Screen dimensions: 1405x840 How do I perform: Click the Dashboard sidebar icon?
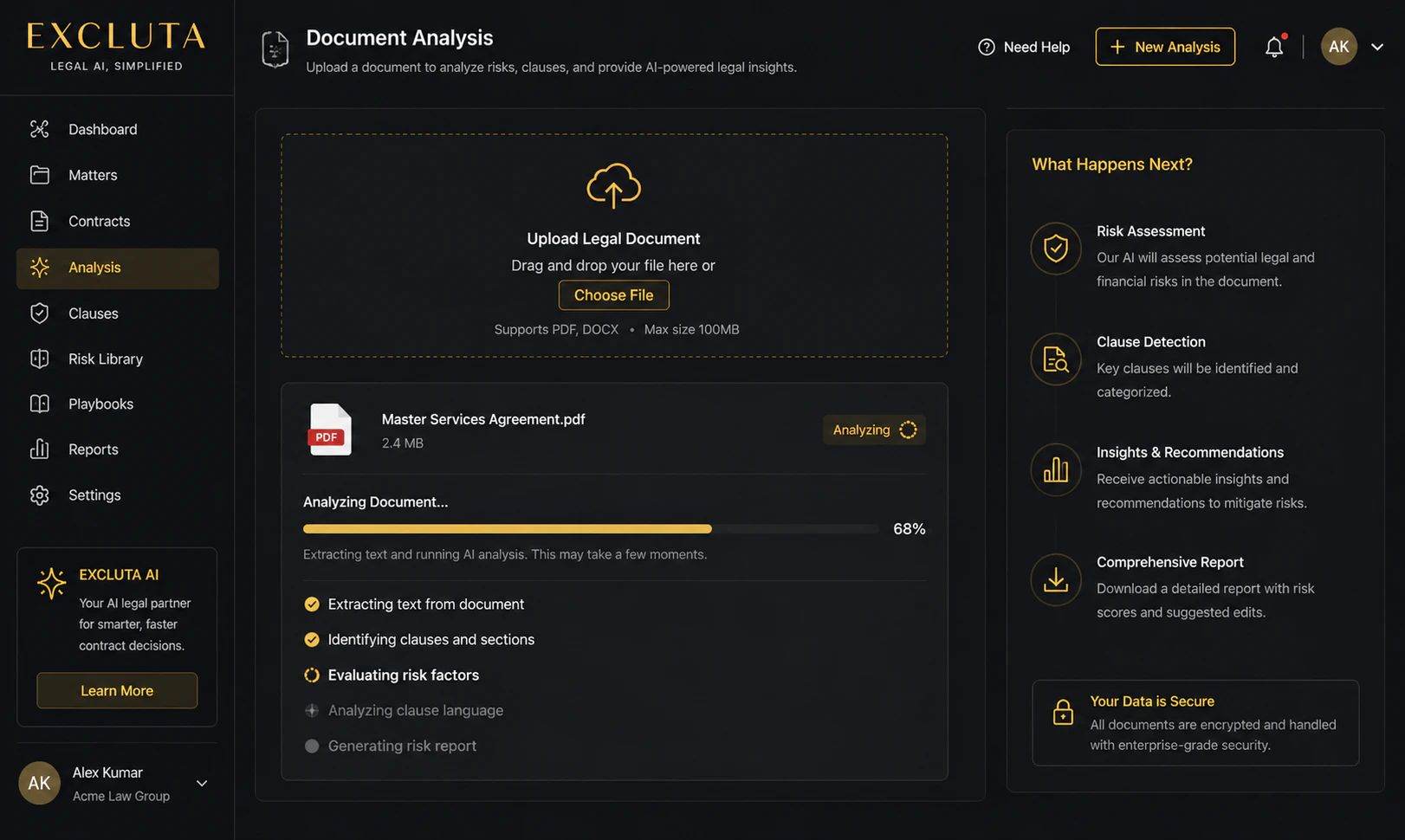pos(39,129)
